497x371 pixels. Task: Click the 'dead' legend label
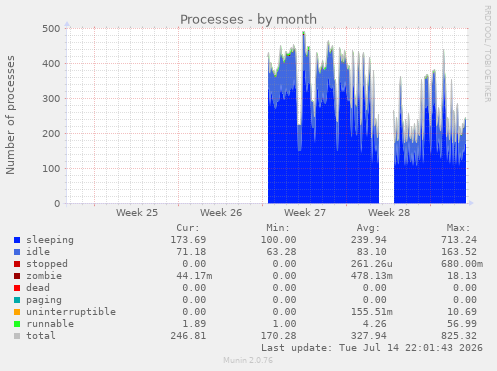38,288
